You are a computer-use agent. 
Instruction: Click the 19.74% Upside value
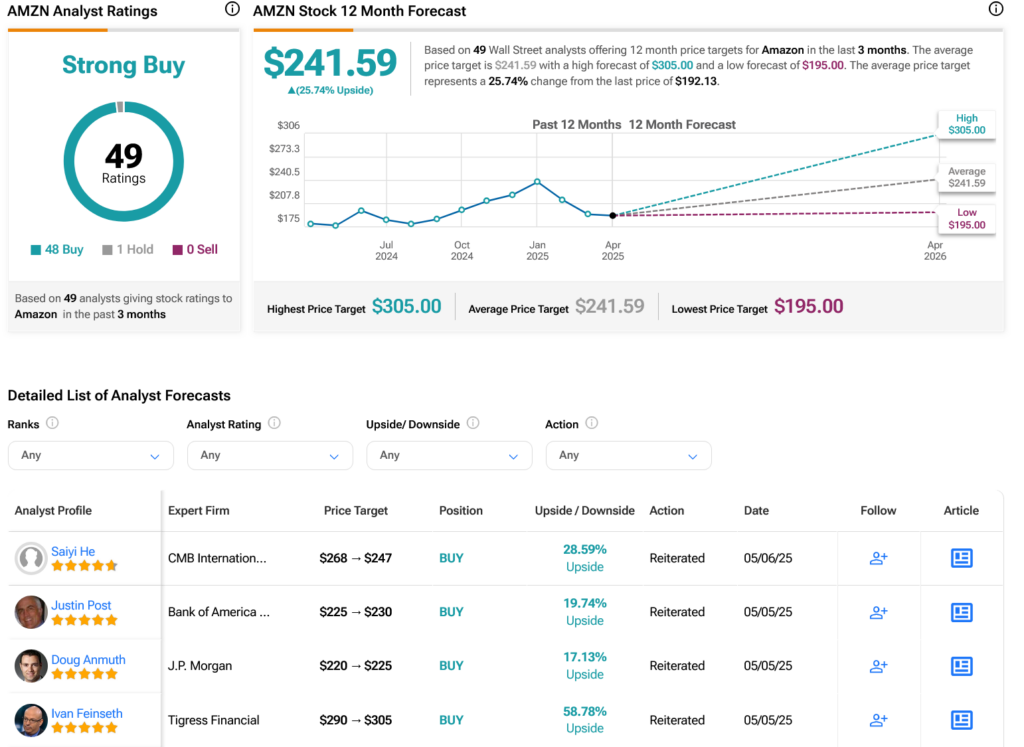tap(584, 612)
